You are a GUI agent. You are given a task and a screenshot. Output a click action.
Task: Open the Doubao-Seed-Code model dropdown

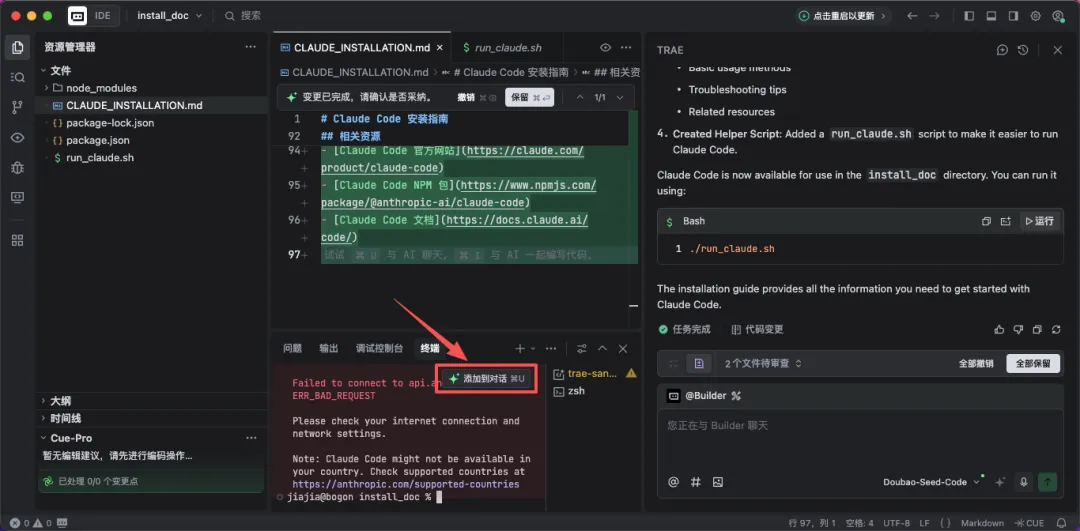click(931, 482)
